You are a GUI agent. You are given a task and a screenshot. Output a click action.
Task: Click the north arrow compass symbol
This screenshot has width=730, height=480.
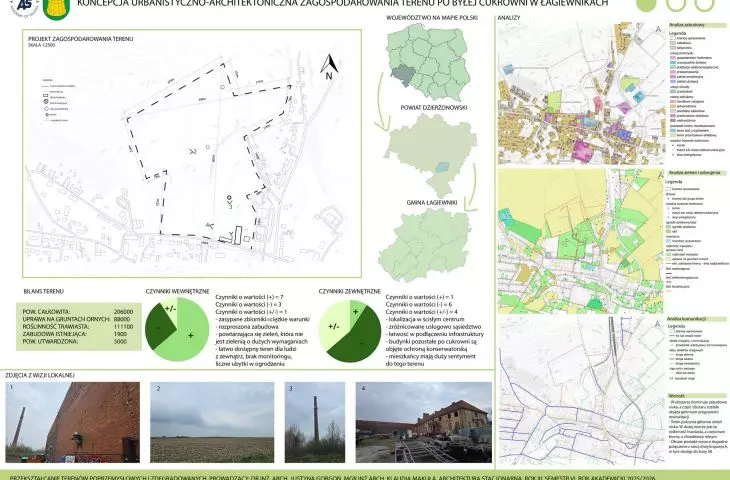[x=329, y=67]
